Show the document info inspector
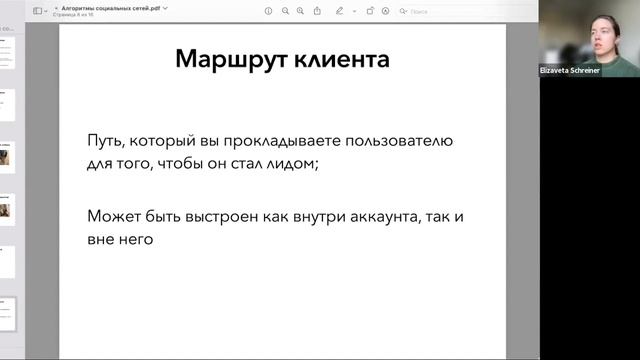 (268, 11)
